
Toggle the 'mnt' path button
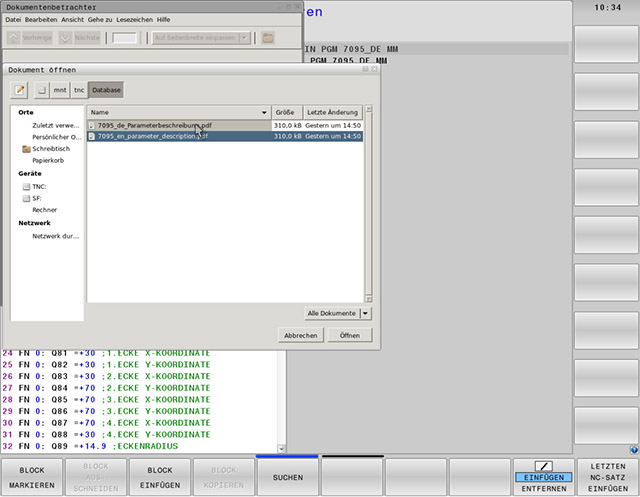click(60, 90)
